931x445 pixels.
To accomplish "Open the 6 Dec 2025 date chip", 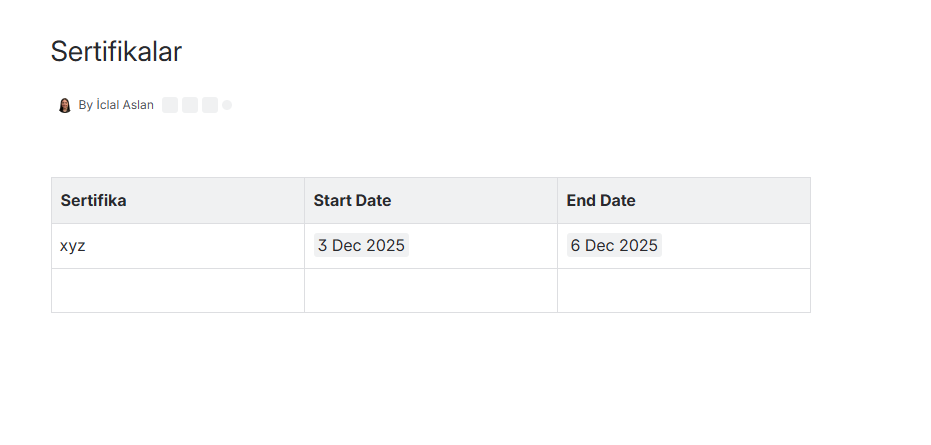I will click(614, 245).
